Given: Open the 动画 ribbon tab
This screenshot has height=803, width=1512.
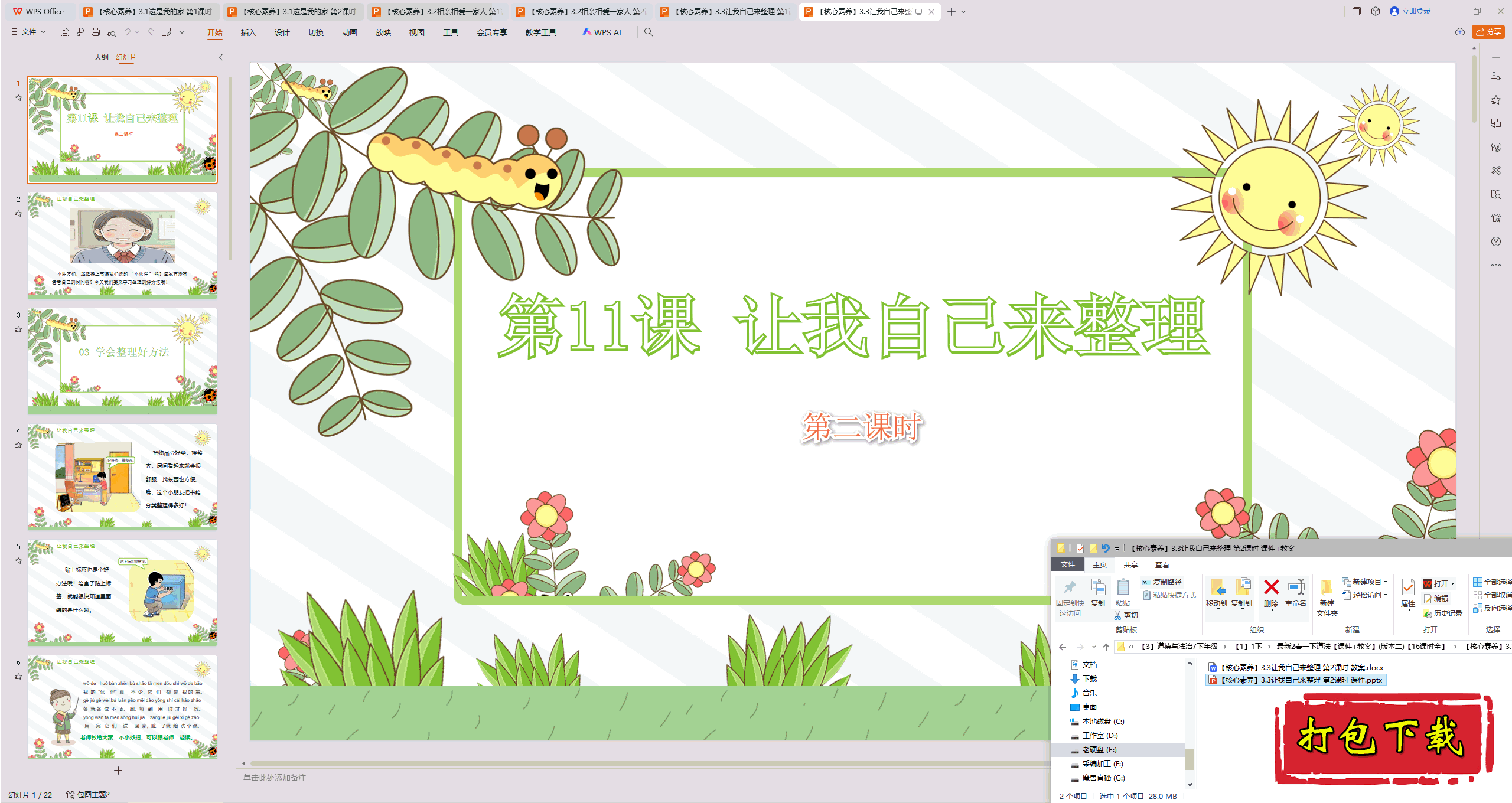Looking at the screenshot, I should 349,32.
